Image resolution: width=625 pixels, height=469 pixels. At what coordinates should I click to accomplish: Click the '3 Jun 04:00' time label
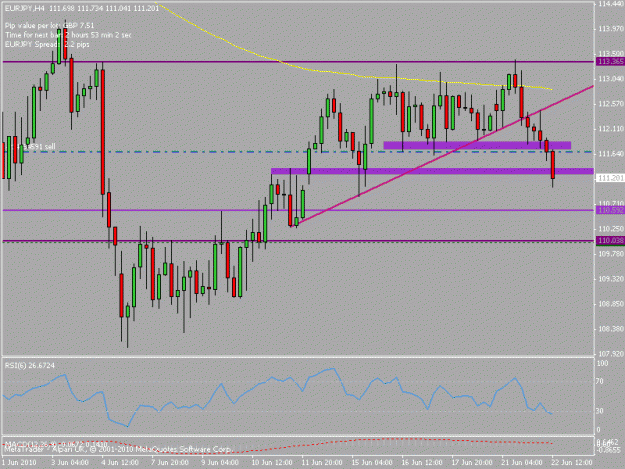(70, 462)
